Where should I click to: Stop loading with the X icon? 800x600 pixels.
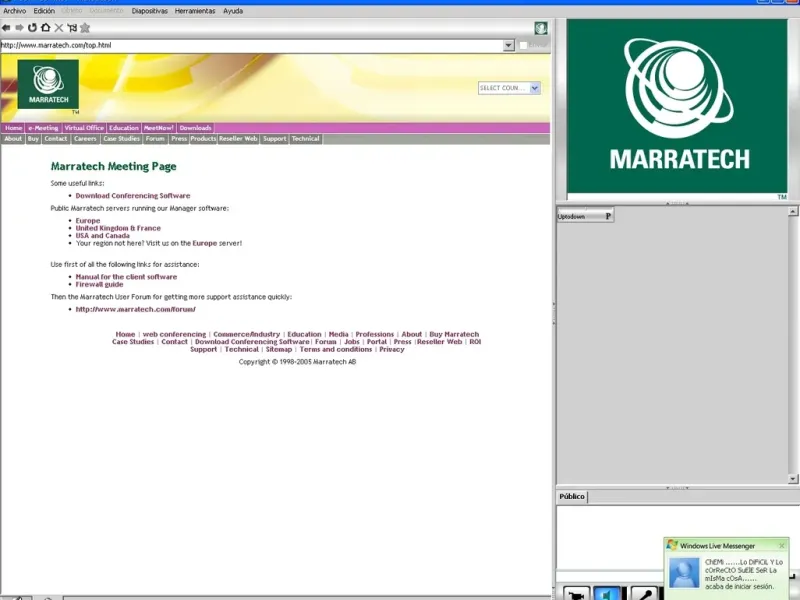coord(59,28)
